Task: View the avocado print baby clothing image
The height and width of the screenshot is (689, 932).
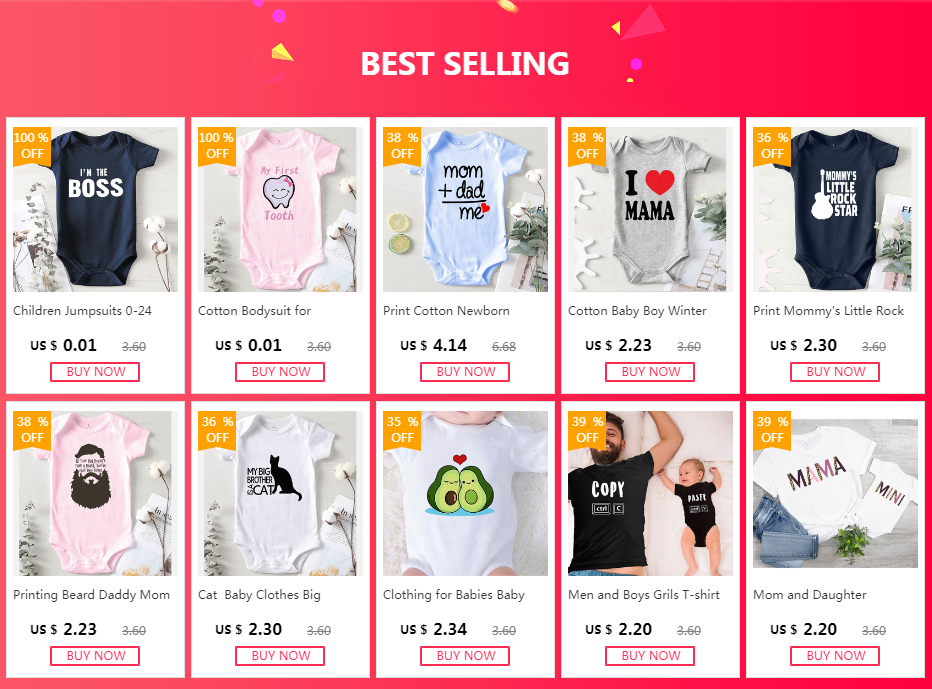Action: (465, 493)
